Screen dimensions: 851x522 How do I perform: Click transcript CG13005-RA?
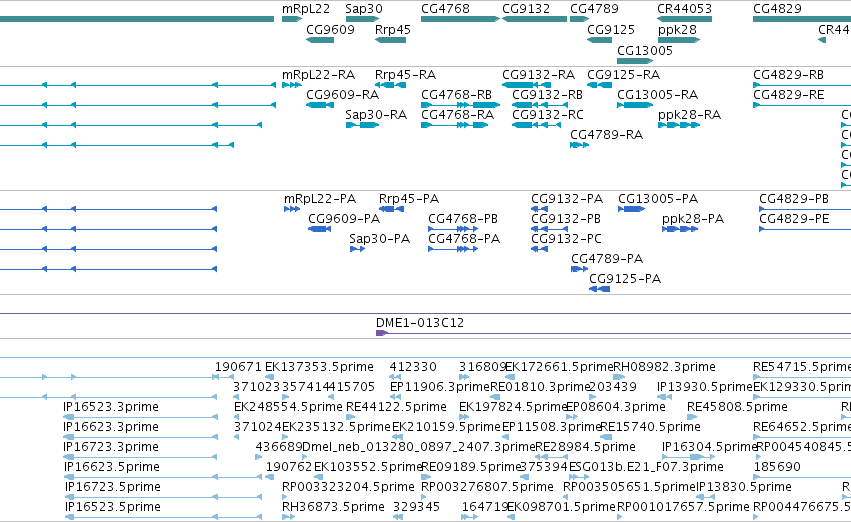(634, 105)
